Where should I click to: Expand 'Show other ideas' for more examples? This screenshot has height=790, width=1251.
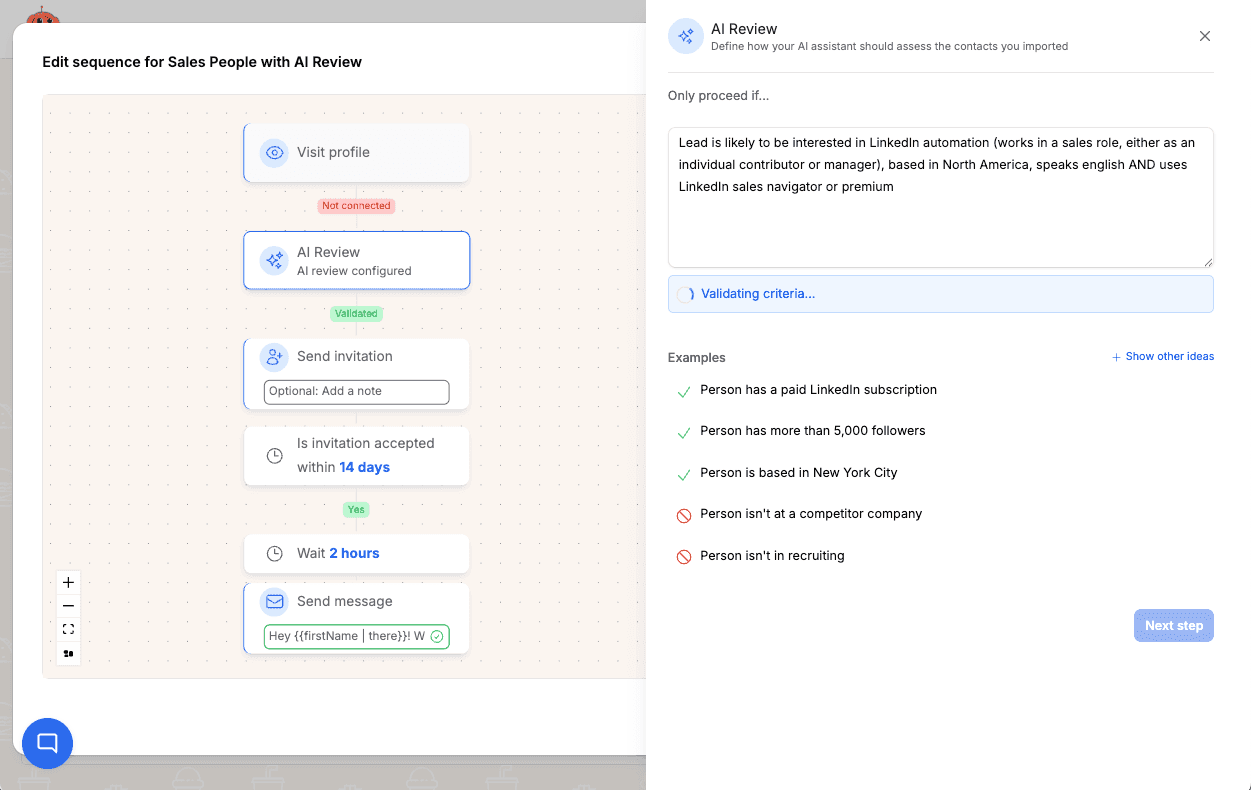coord(1162,356)
